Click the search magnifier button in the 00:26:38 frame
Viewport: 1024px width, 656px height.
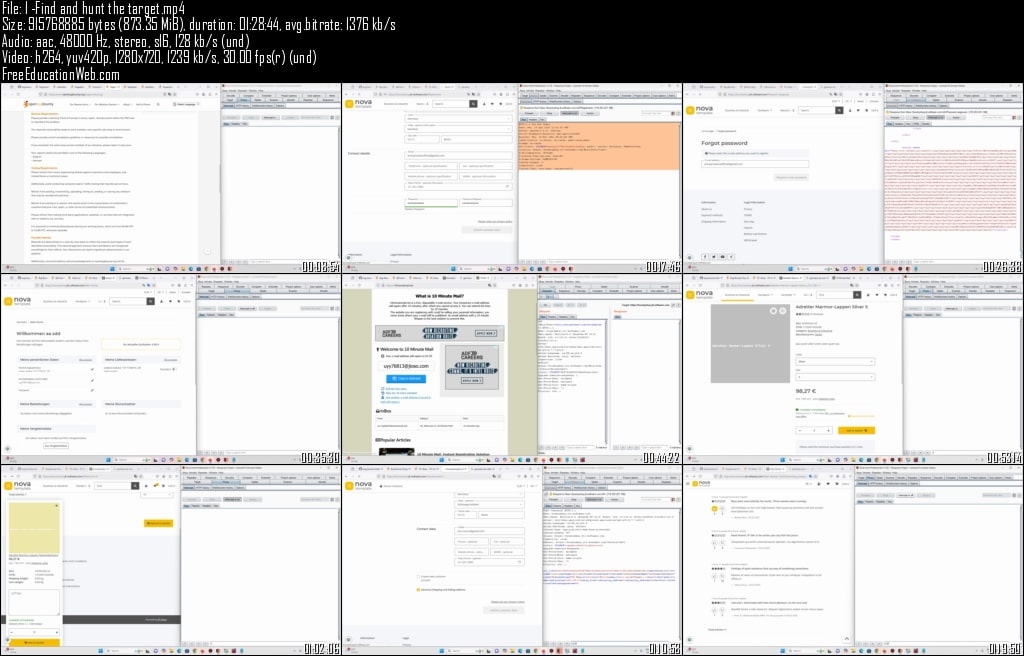839,110
